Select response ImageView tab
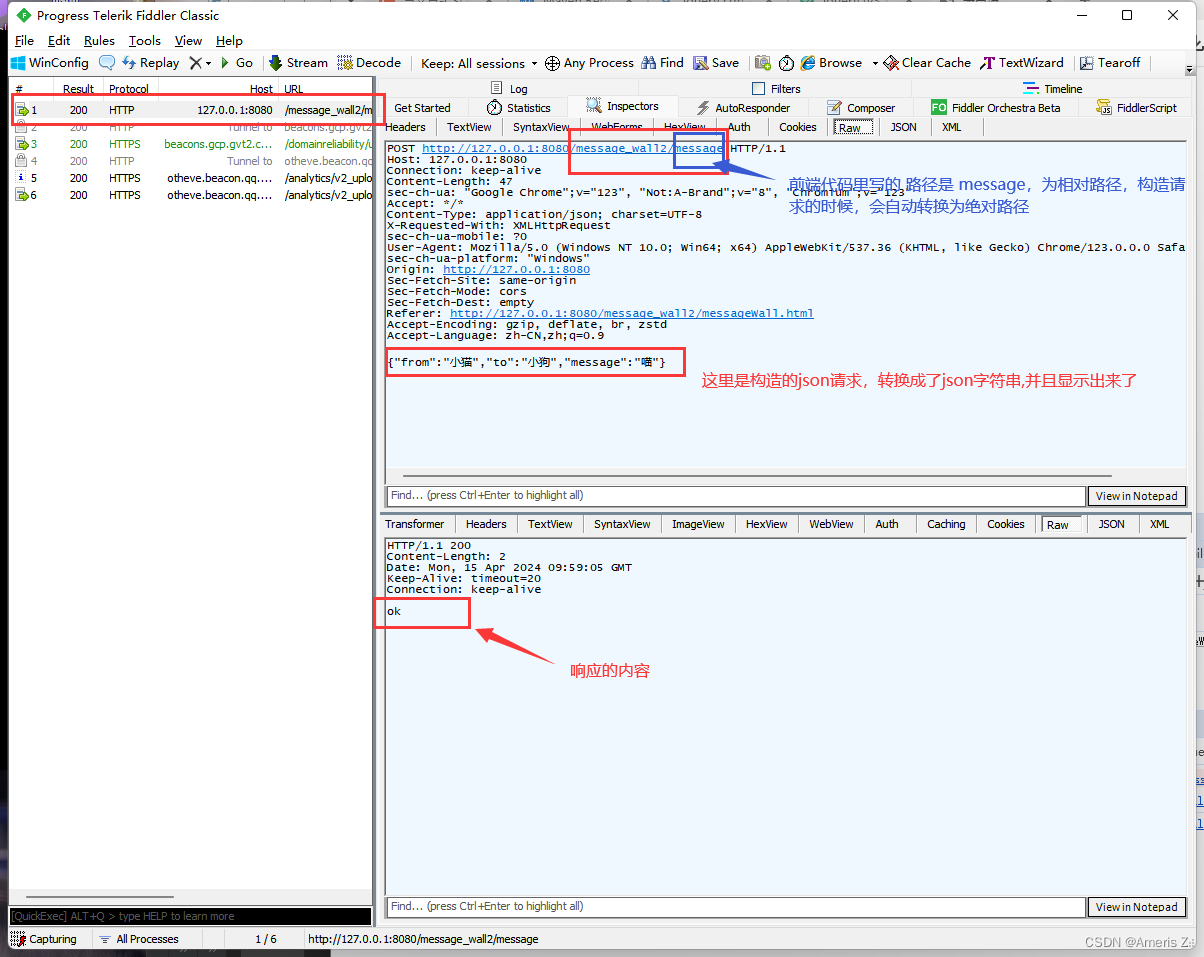This screenshot has height=957, width=1204. 698,524
